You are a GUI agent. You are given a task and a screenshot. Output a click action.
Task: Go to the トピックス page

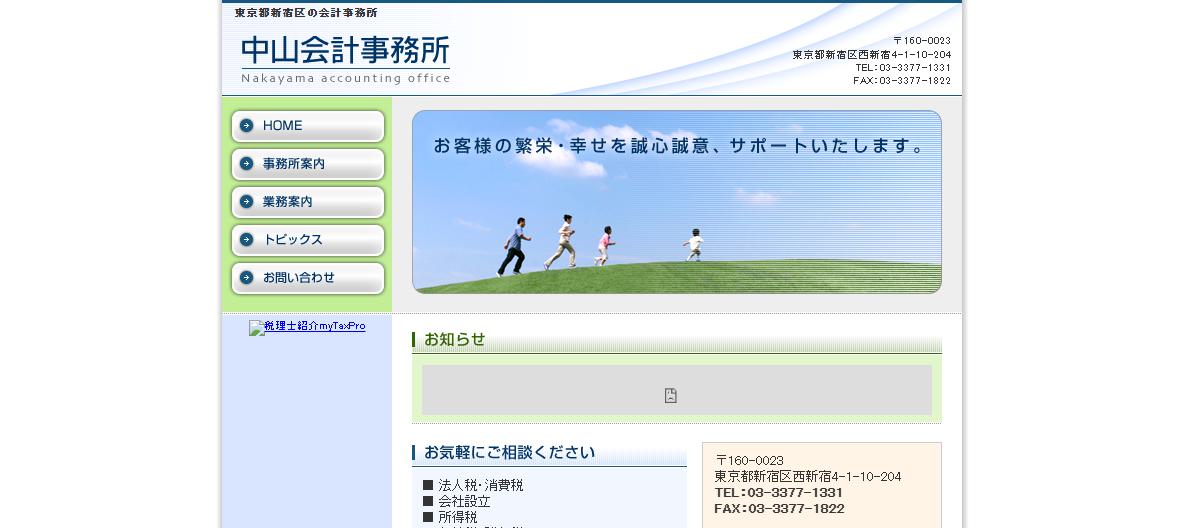(308, 239)
